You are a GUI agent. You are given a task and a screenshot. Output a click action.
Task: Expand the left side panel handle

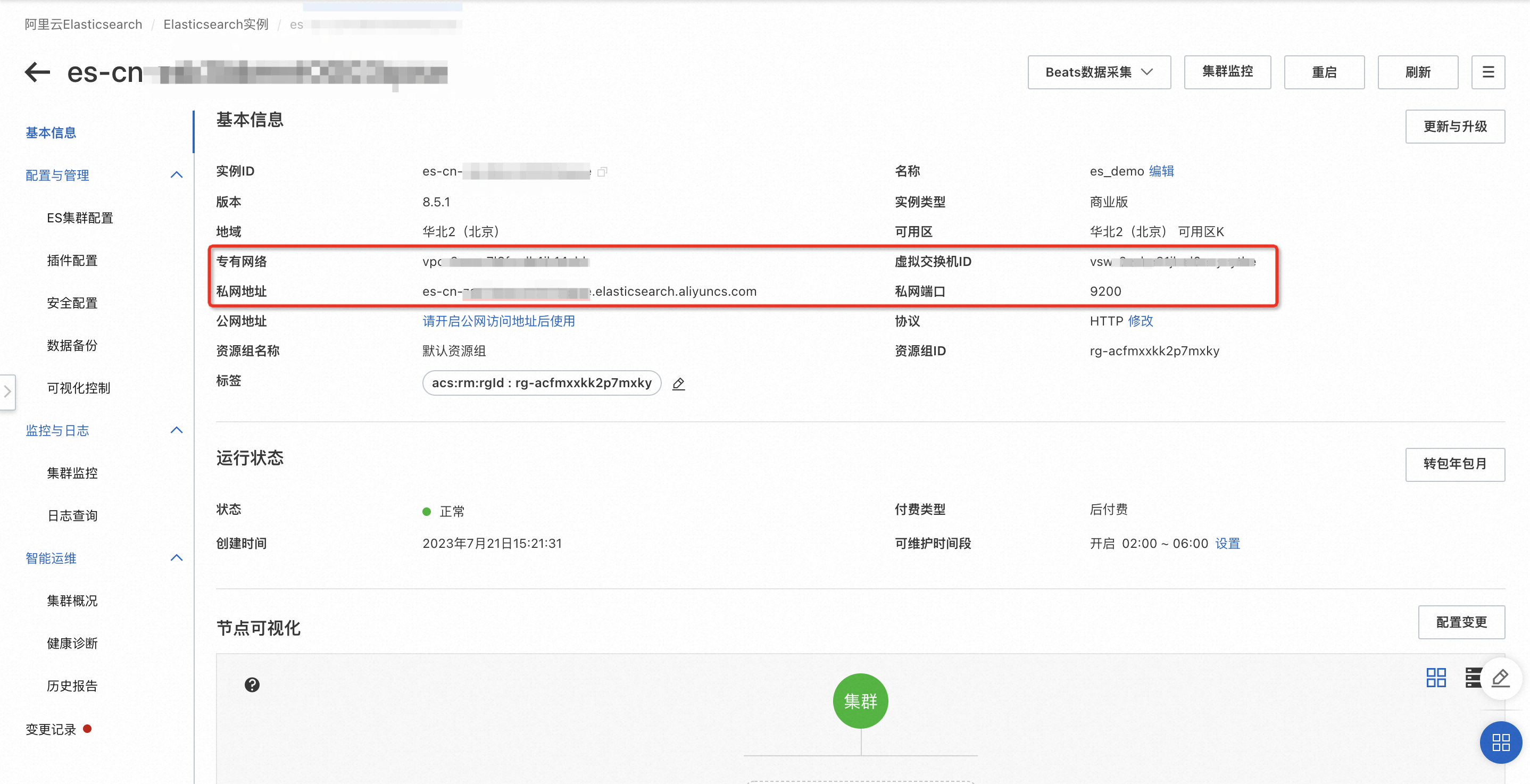pos(7,392)
